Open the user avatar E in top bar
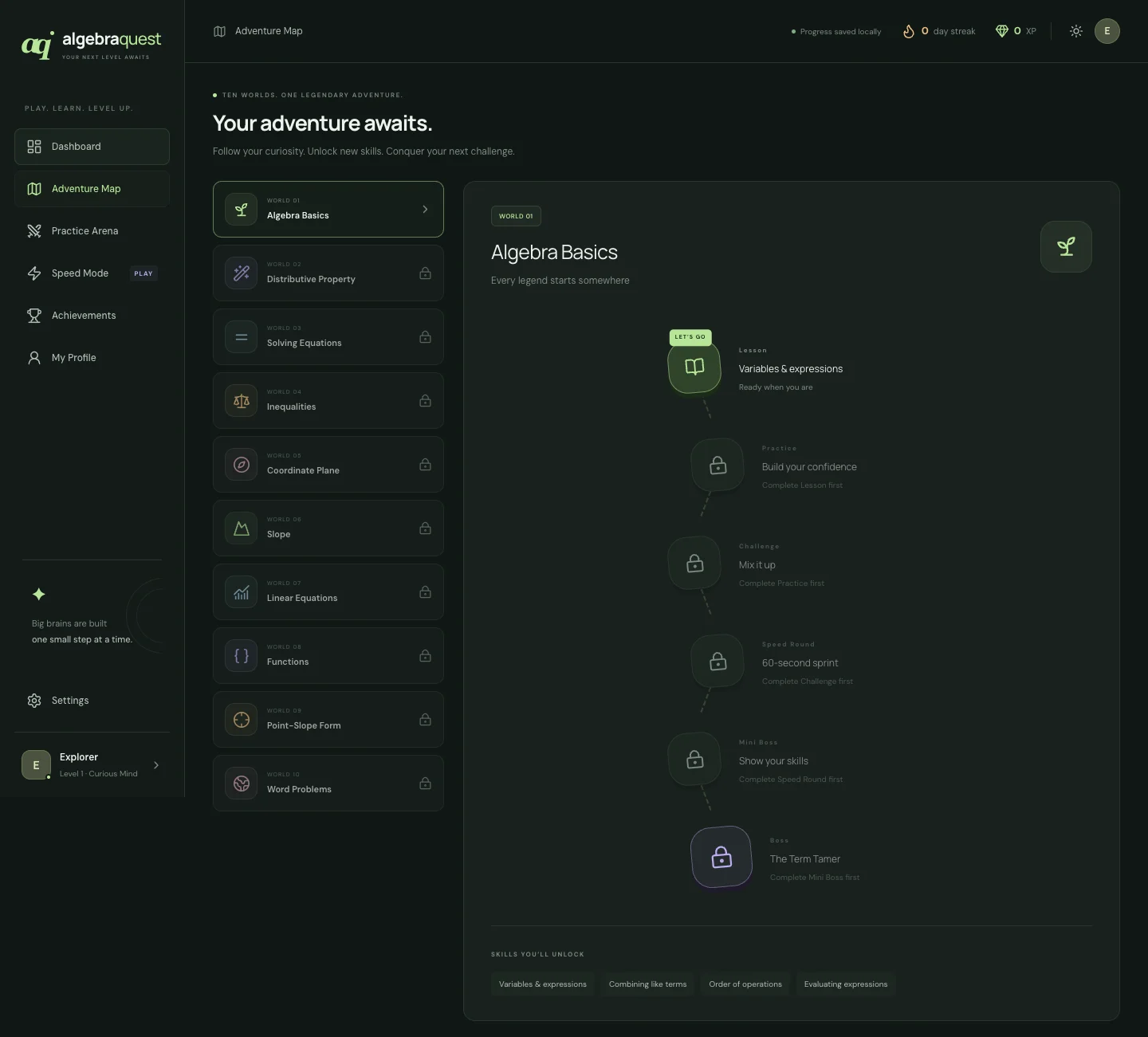1148x1037 pixels. pyautogui.click(x=1107, y=31)
